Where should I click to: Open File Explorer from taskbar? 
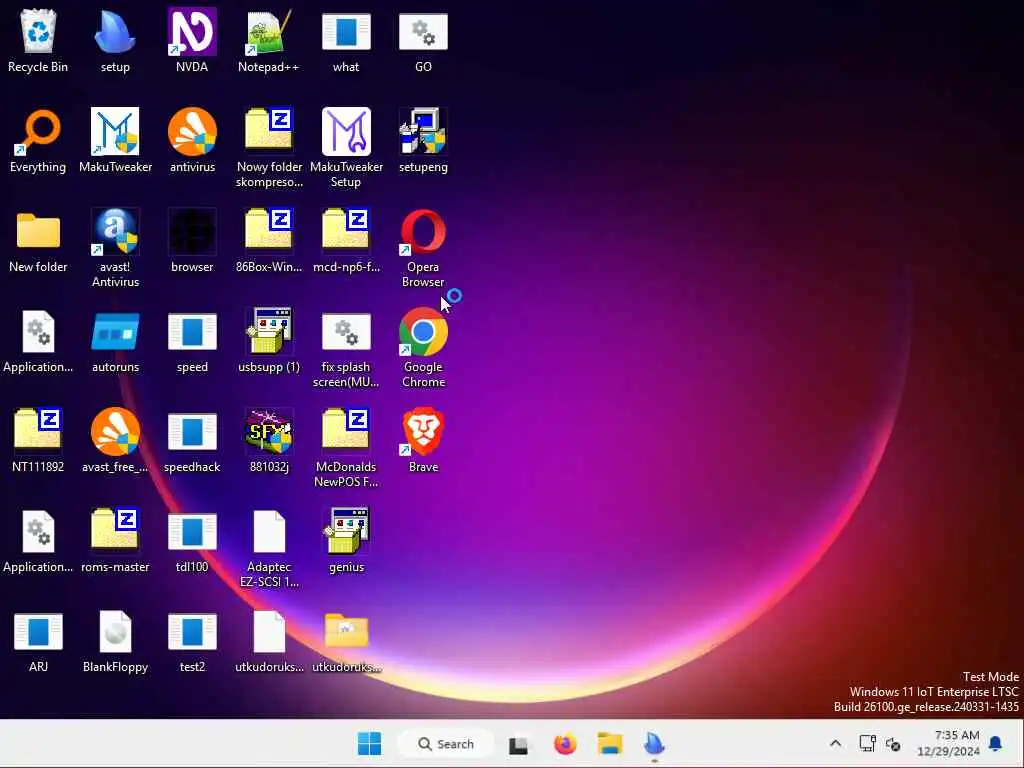pos(609,743)
